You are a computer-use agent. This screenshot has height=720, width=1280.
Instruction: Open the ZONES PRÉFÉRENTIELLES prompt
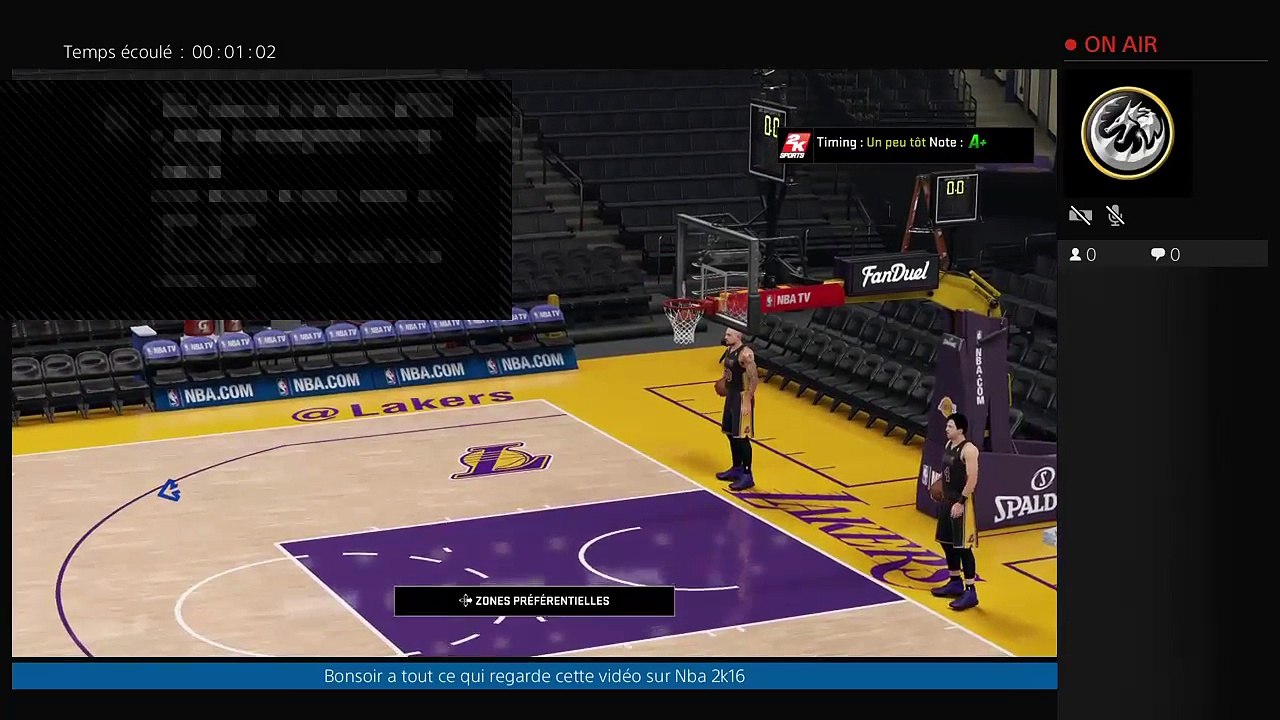(x=534, y=601)
